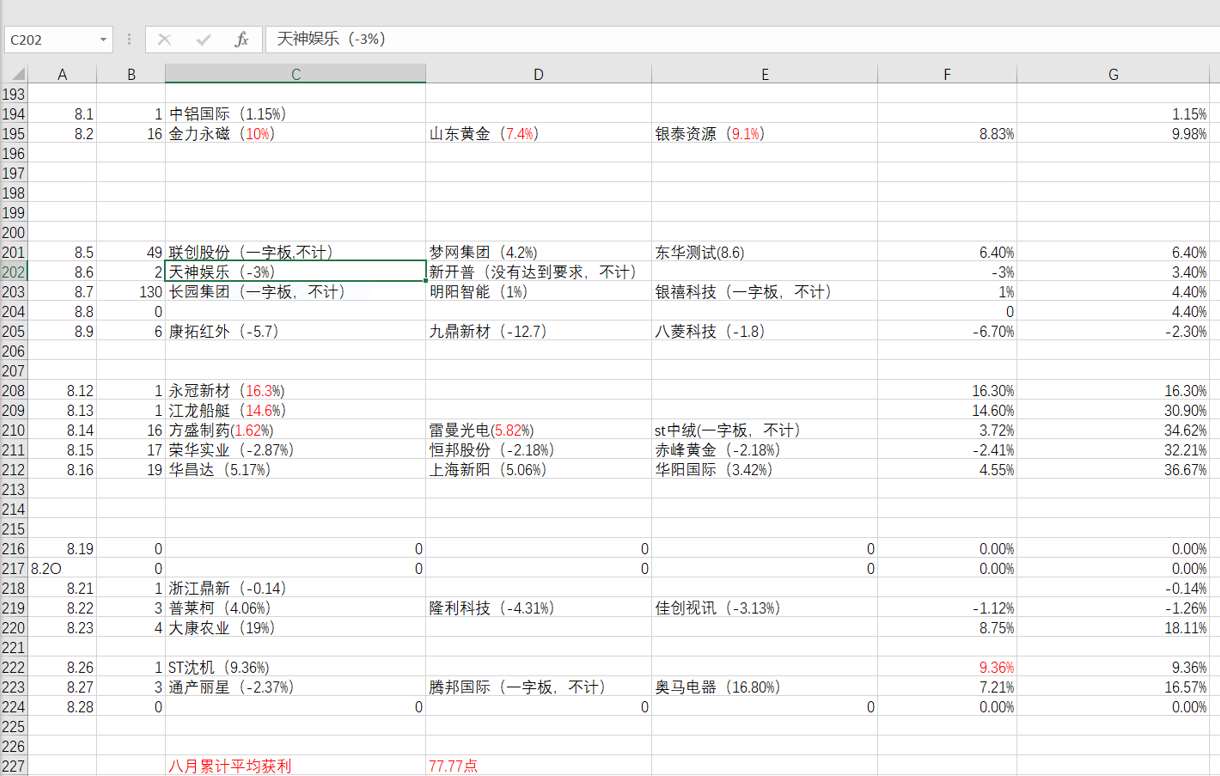1220x776 pixels.
Task: Select column C header
Action: pos(296,73)
